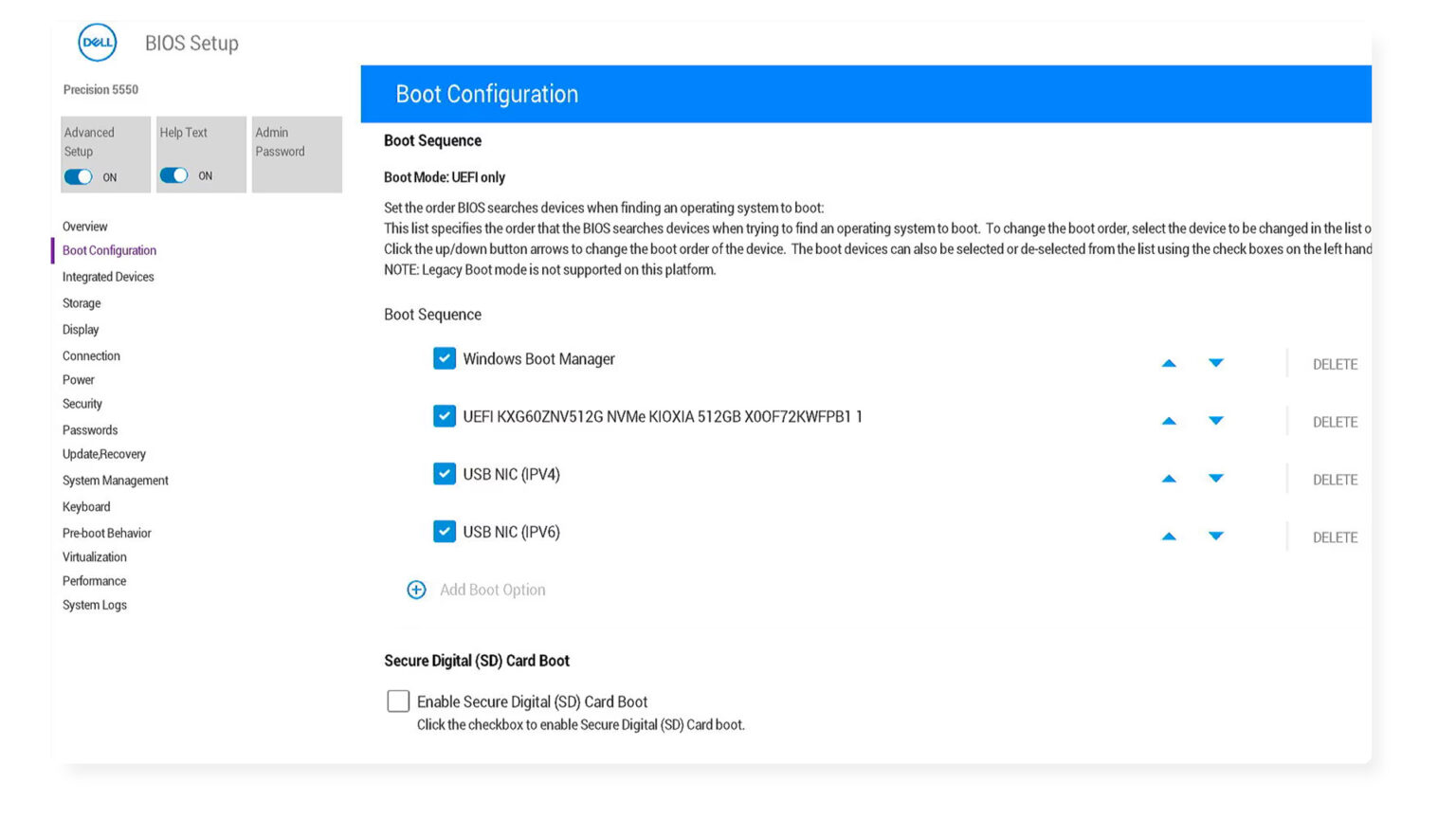Open System Management section
The width and height of the screenshot is (1456, 819).
(x=116, y=481)
